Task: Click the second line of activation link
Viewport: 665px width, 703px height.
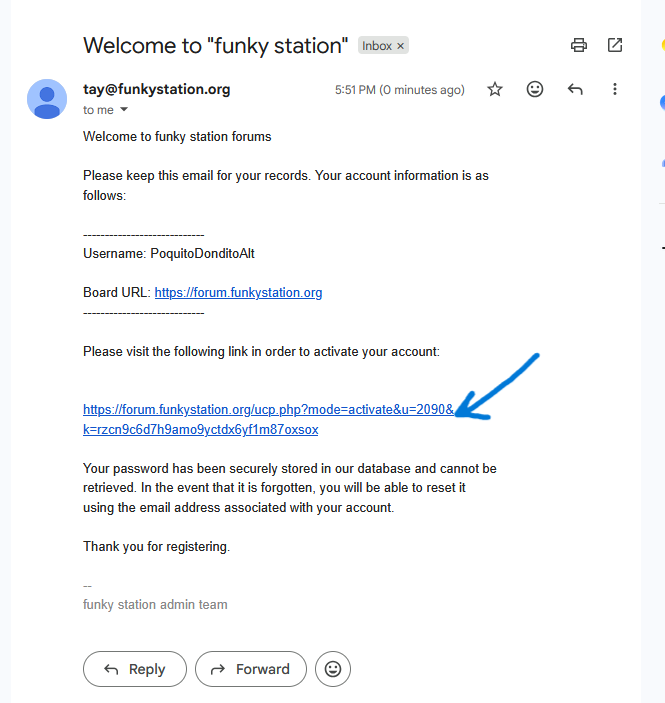Action: click(x=200, y=430)
